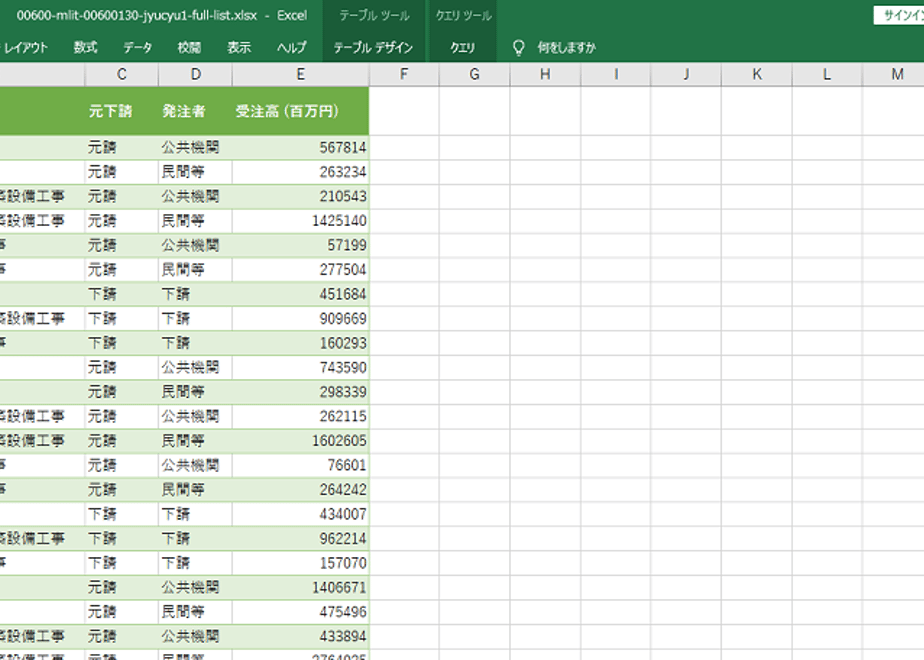Open the ヘルプ ribbon tab
Viewport: 924px width, 660px height.
point(292,48)
